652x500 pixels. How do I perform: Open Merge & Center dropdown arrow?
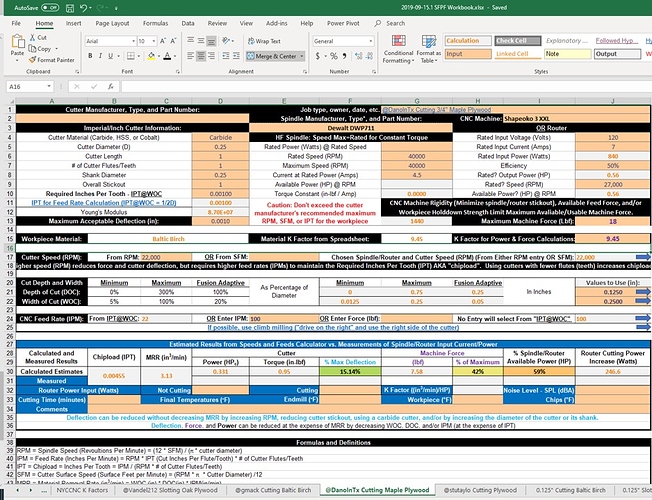[x=302, y=56]
